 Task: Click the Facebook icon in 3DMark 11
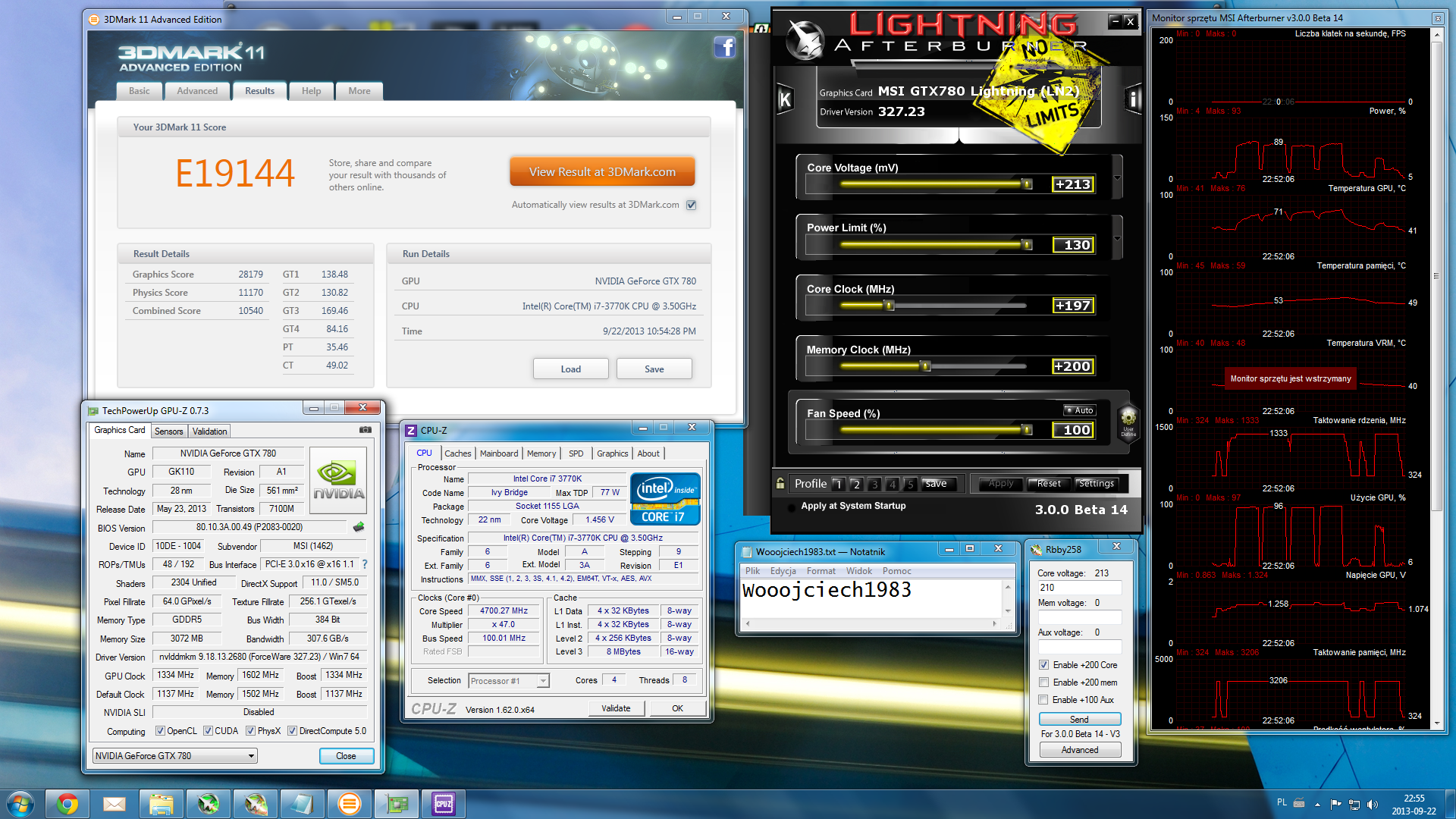pos(724,47)
